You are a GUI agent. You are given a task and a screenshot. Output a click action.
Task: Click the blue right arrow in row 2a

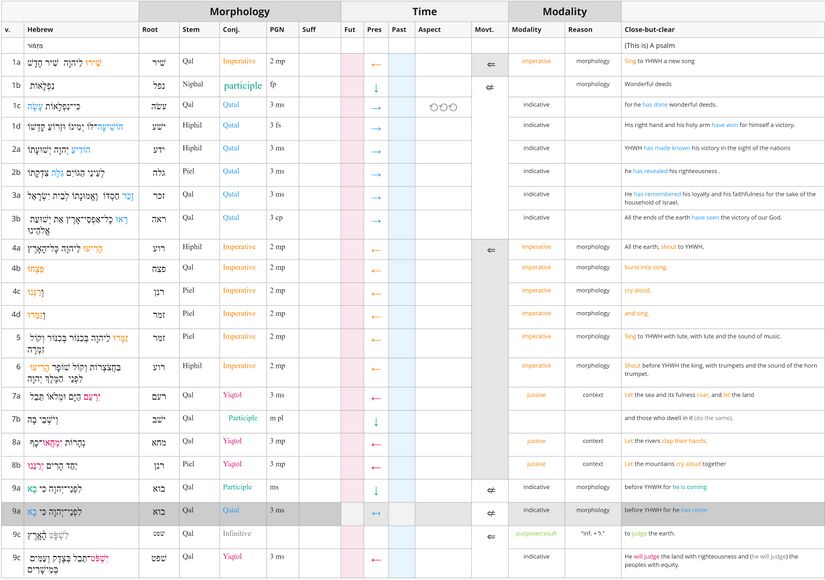(x=376, y=151)
